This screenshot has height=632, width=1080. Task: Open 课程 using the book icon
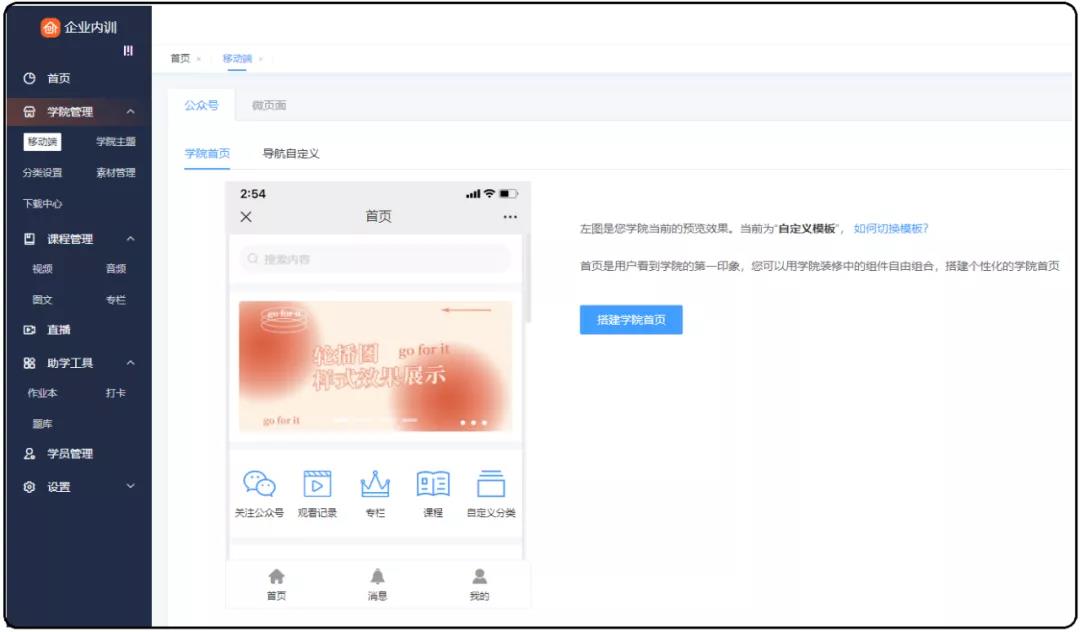point(431,485)
